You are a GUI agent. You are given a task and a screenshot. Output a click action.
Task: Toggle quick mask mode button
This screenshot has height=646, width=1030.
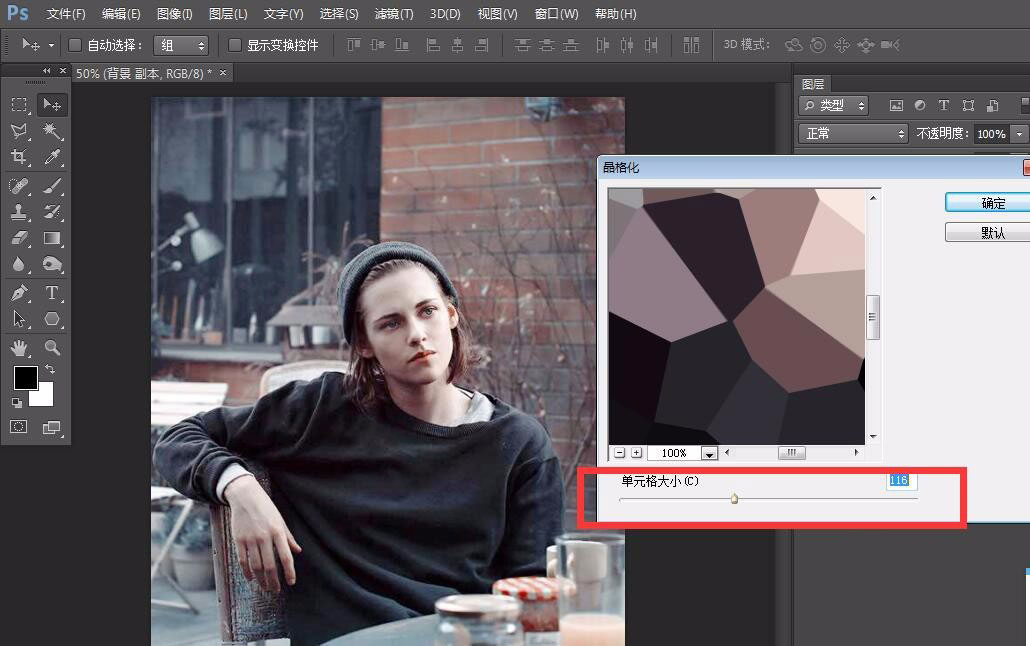pos(19,427)
